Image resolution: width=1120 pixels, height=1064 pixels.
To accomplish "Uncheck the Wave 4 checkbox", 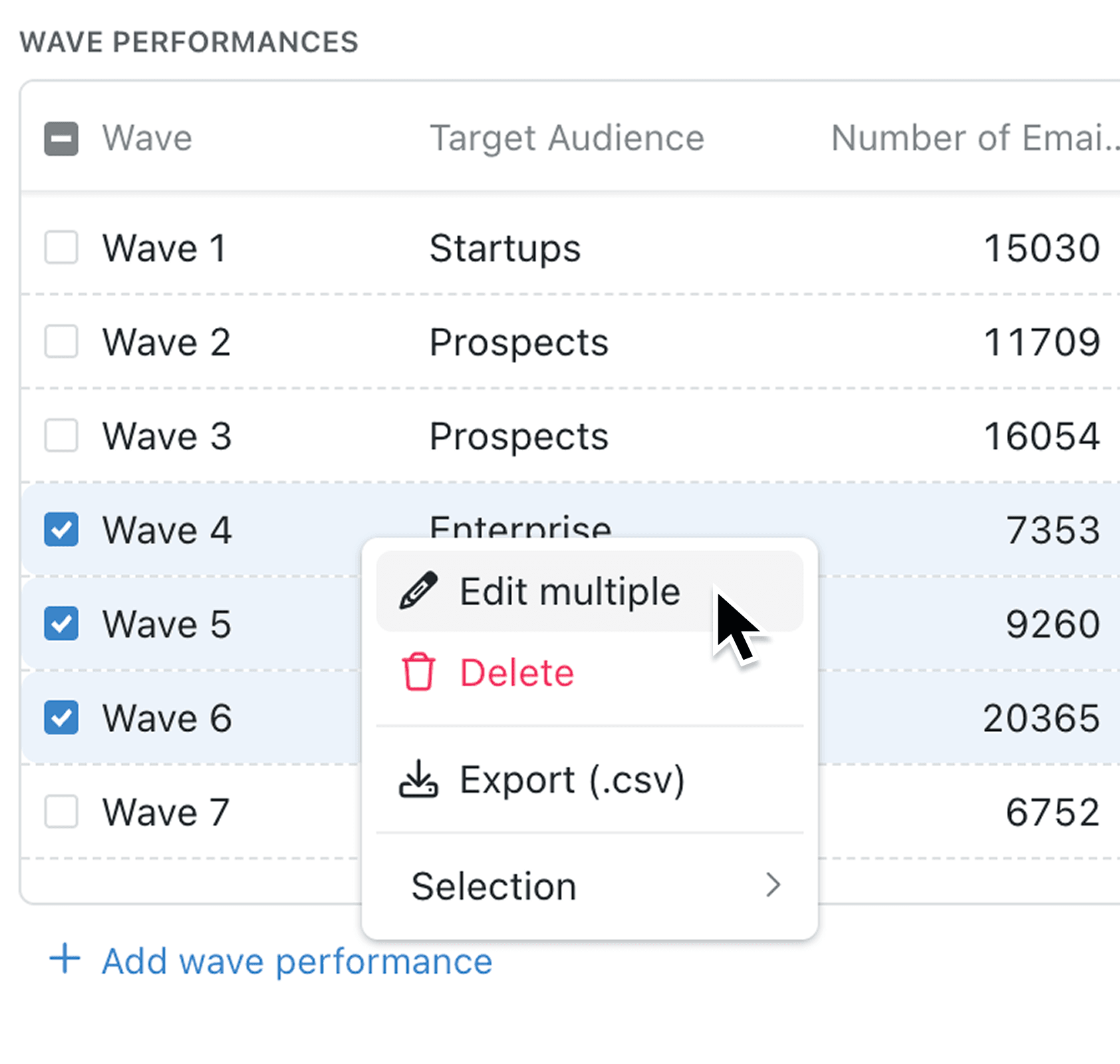I will [61, 530].
